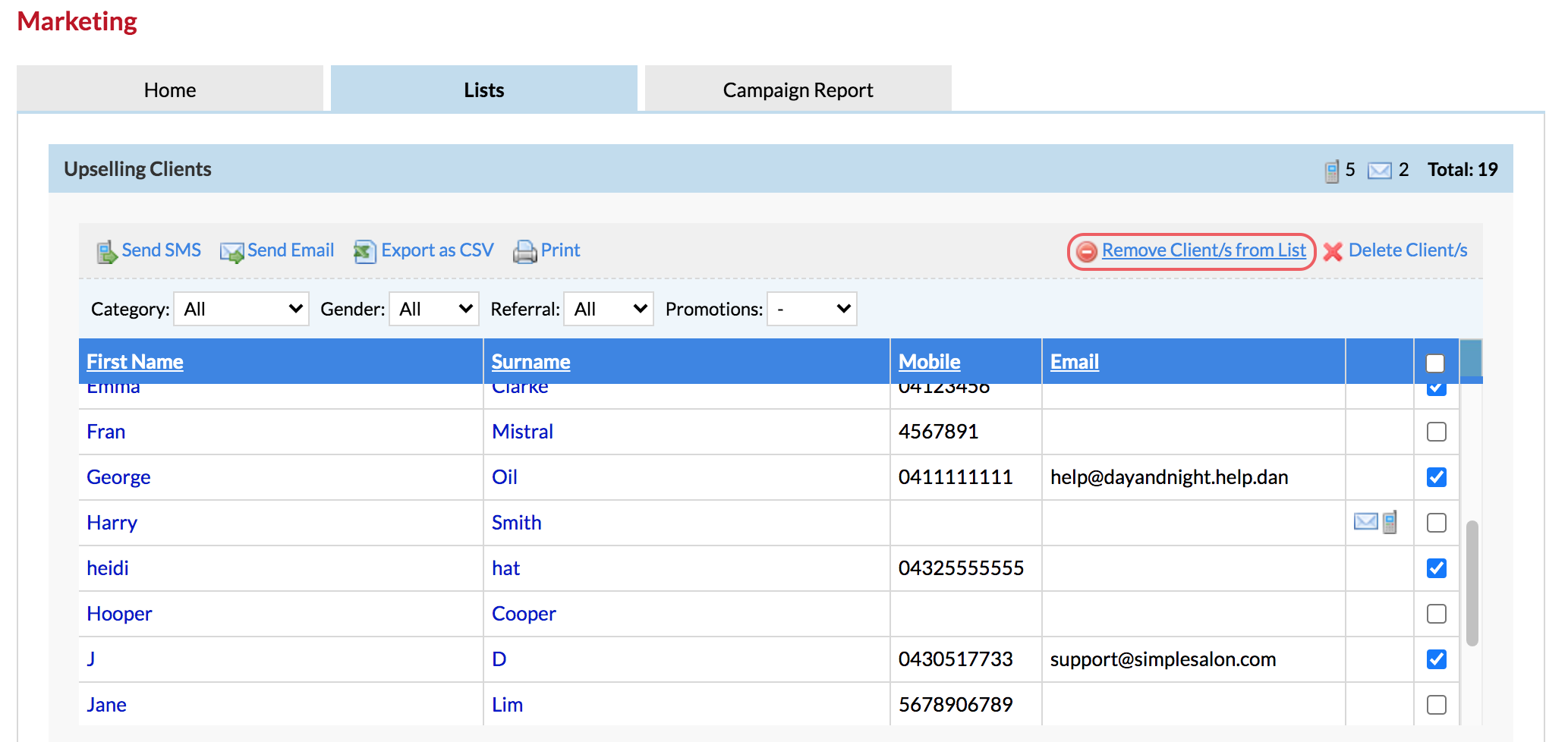Image resolution: width=1568 pixels, height=742 pixels.
Task: Click mobile number 04325555555
Action: click(962, 568)
